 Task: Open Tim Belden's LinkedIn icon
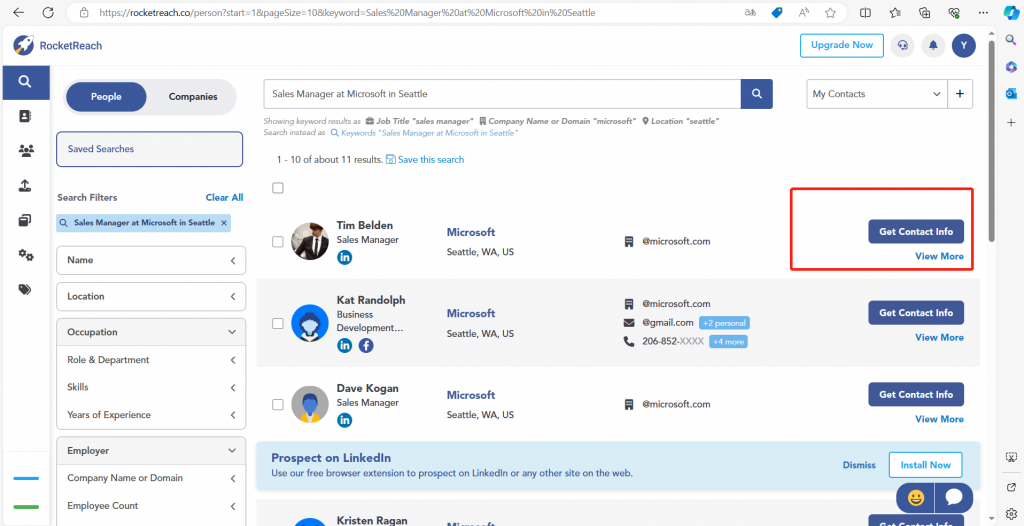point(344,257)
